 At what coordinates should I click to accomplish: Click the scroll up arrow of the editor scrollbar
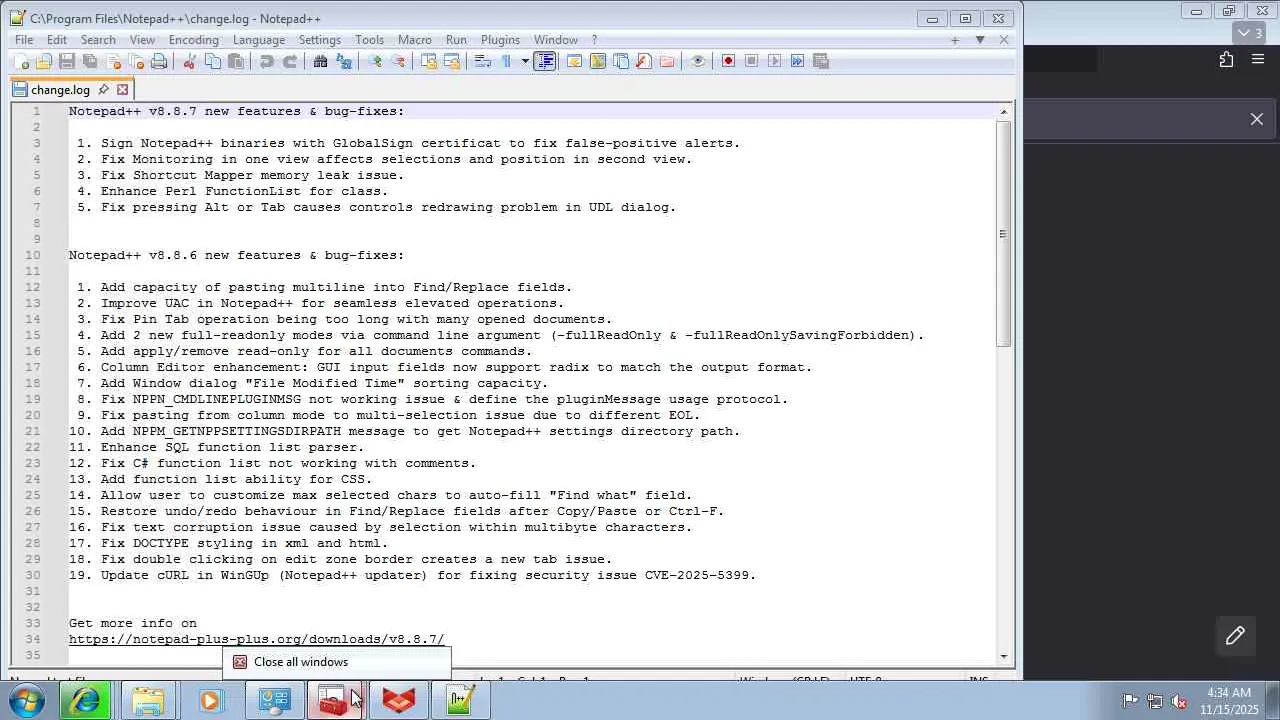[1003, 112]
